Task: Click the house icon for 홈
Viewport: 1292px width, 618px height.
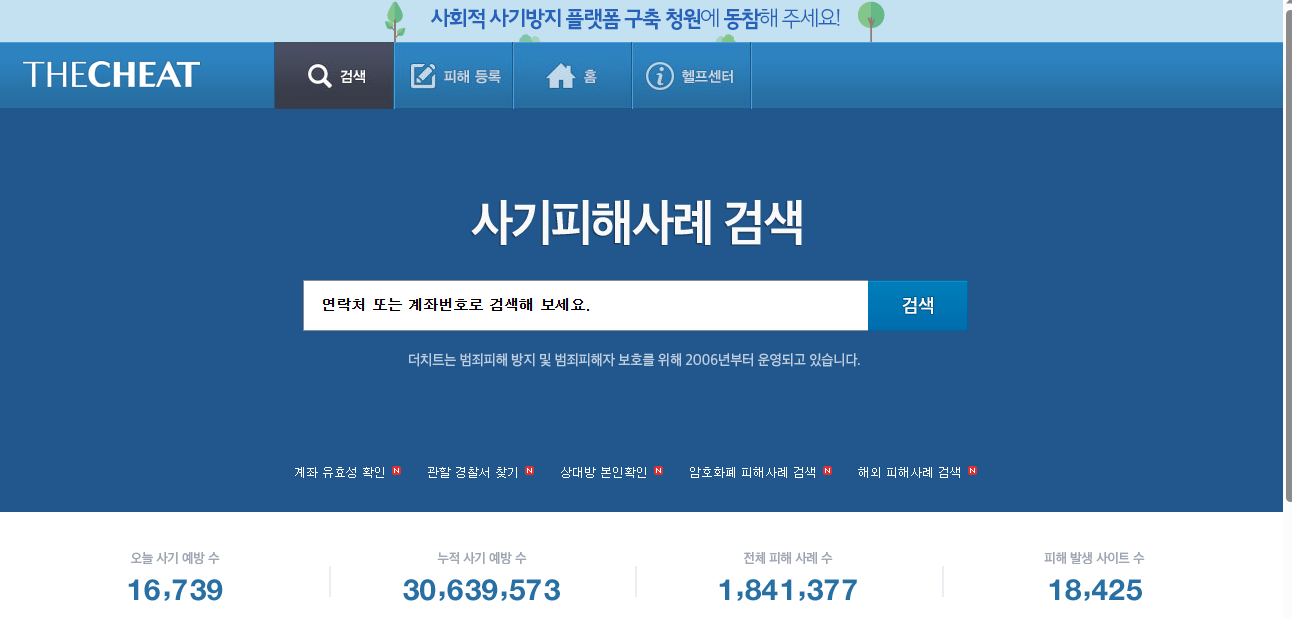Action: tap(560, 76)
